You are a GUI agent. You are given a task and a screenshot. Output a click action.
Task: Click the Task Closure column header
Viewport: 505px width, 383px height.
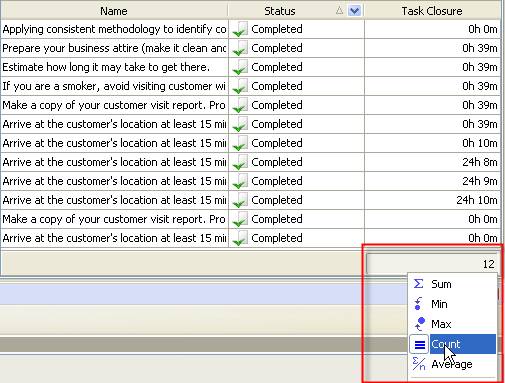[x=432, y=11]
